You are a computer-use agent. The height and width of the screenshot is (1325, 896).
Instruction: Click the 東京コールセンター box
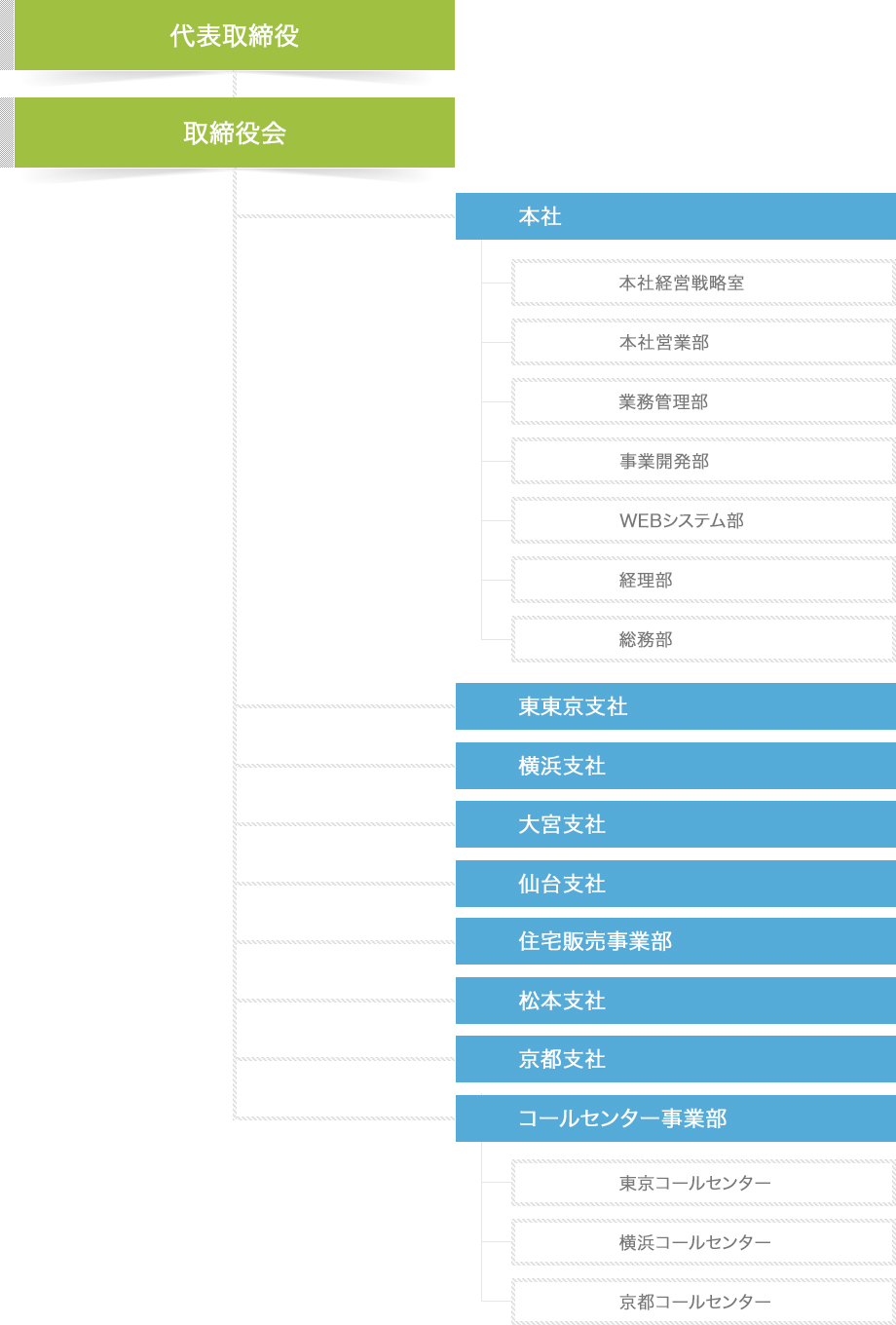703,1183
